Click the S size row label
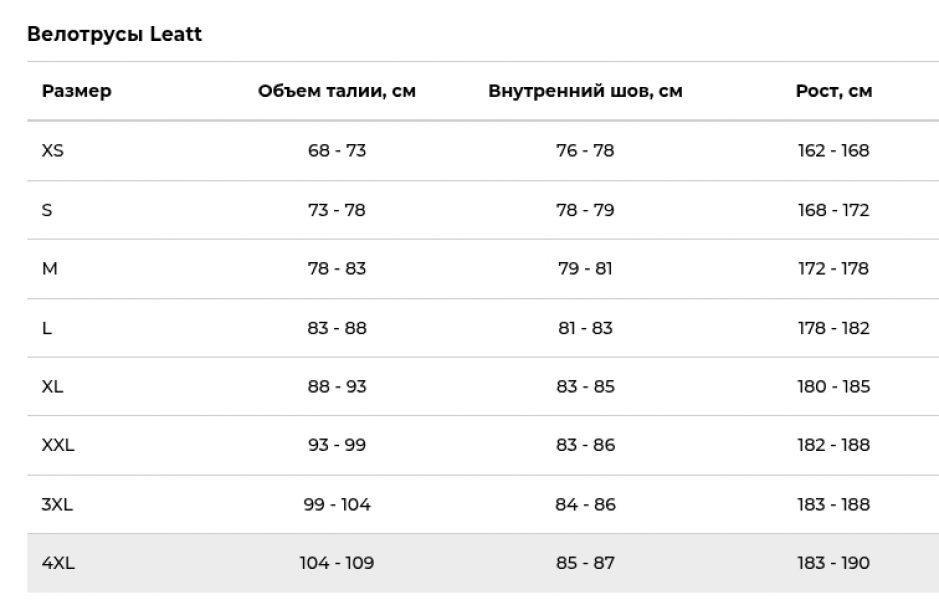 (47, 210)
